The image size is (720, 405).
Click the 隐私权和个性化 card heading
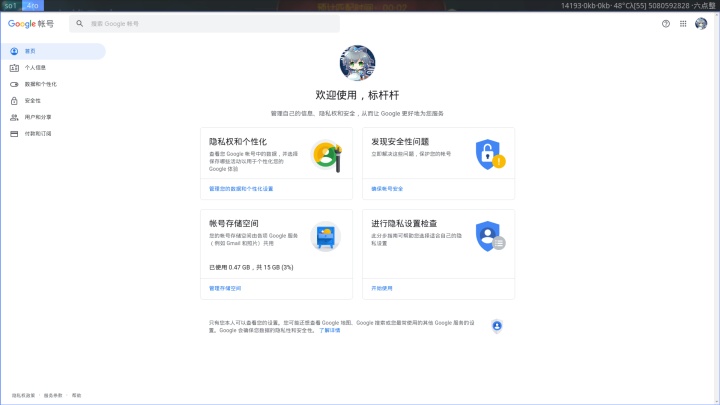238,141
